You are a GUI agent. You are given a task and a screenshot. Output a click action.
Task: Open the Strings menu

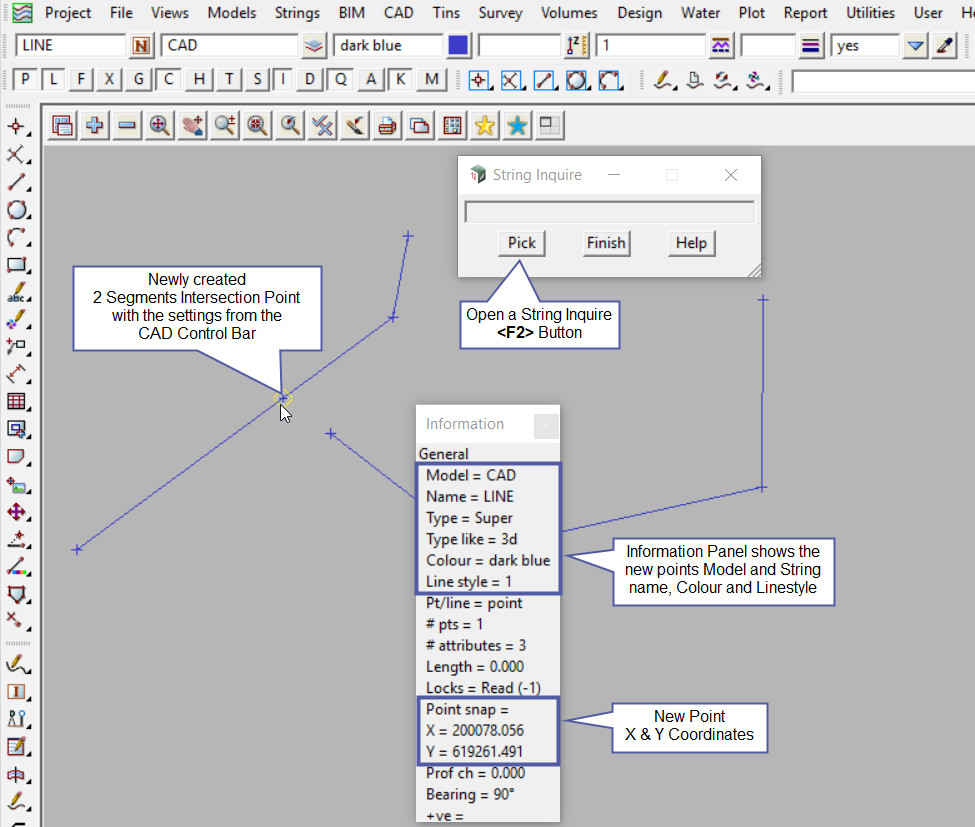(297, 13)
